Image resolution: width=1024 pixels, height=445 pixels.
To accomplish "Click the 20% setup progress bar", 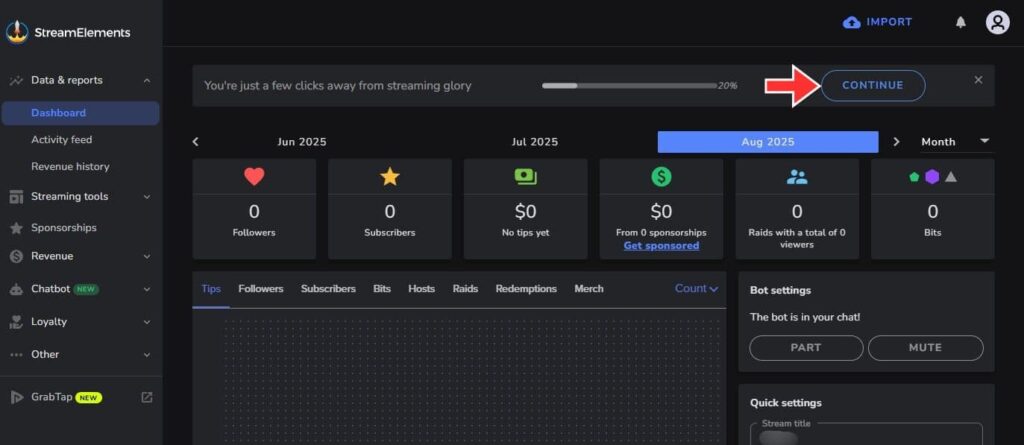I will (x=630, y=86).
